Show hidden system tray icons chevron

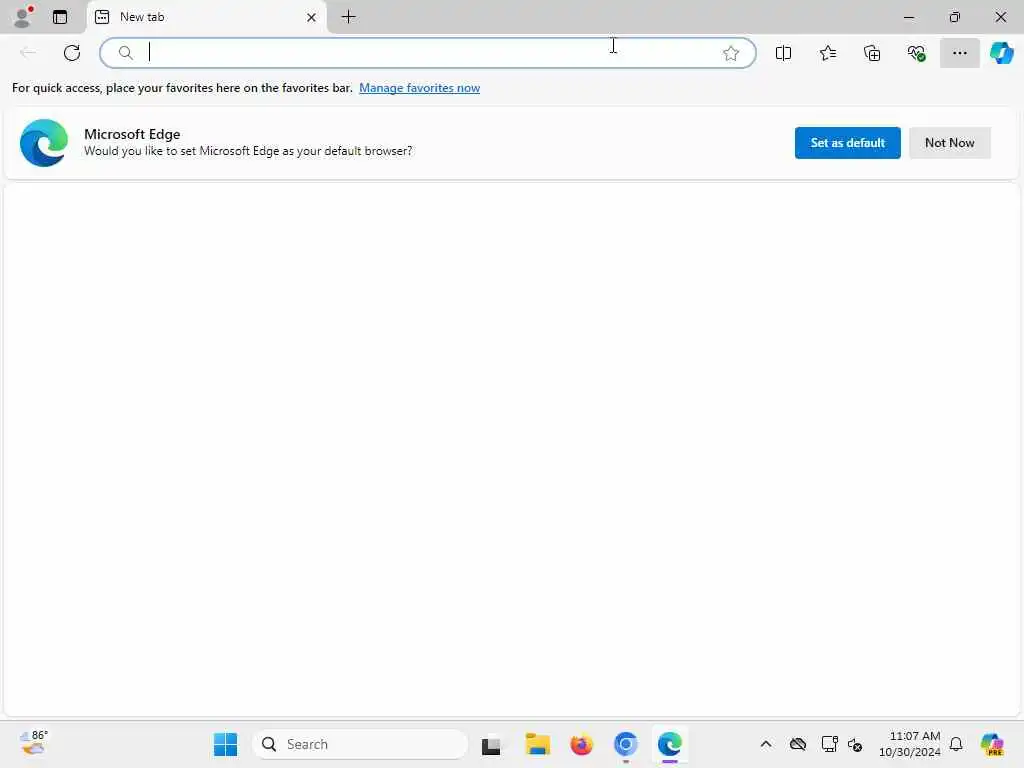(766, 744)
